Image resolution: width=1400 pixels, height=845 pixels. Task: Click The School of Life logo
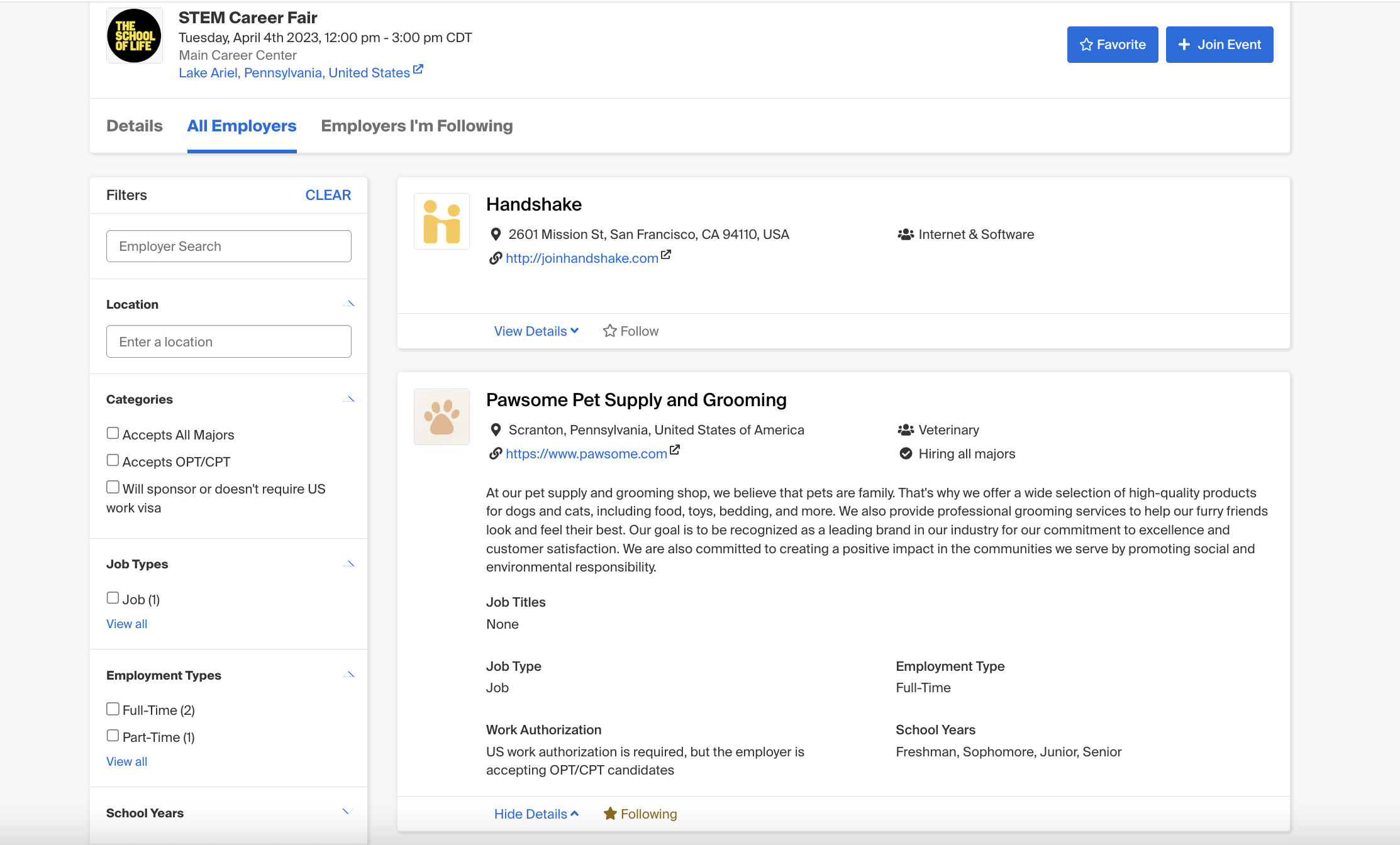pyautogui.click(x=135, y=36)
